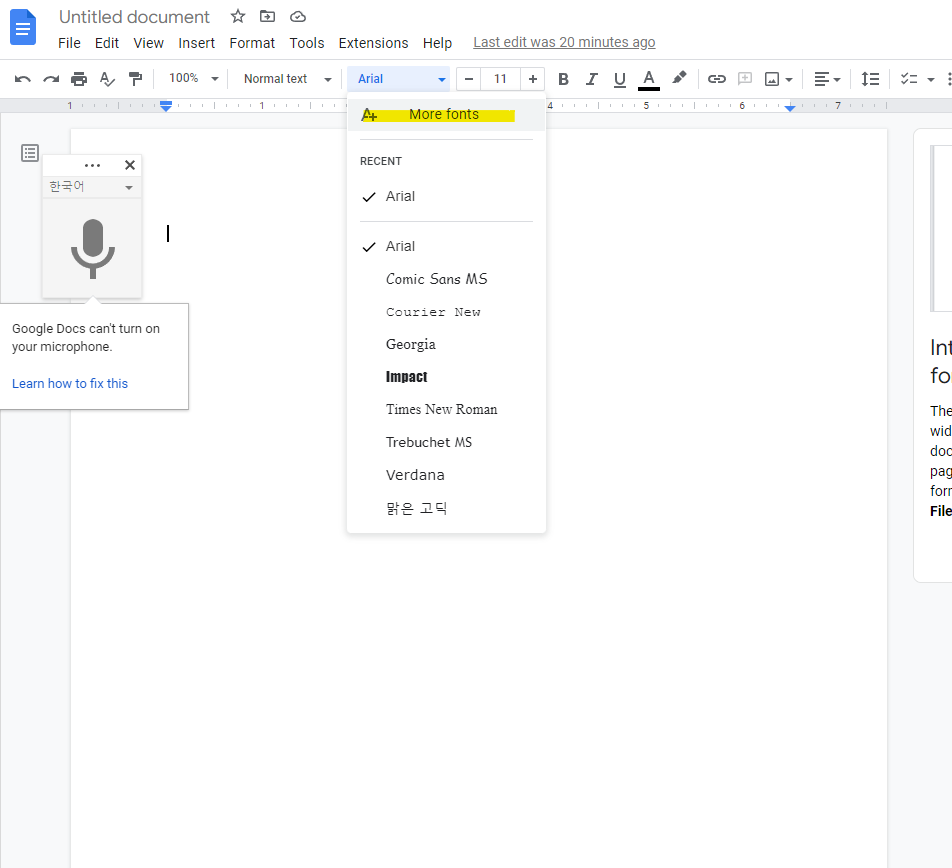Toggle Underline formatting
This screenshot has width=952, height=868.
(x=619, y=80)
